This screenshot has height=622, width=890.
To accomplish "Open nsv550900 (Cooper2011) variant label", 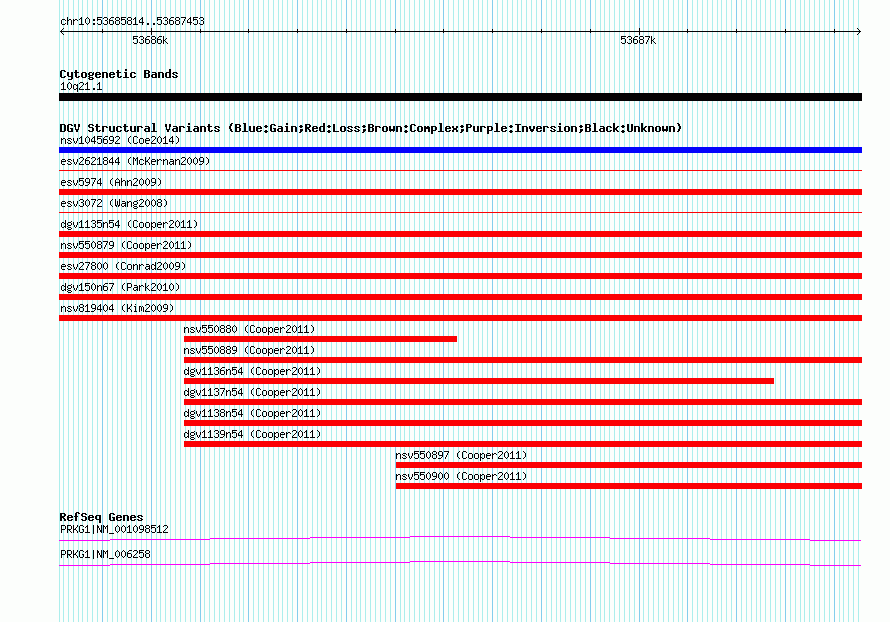I will click(461, 476).
